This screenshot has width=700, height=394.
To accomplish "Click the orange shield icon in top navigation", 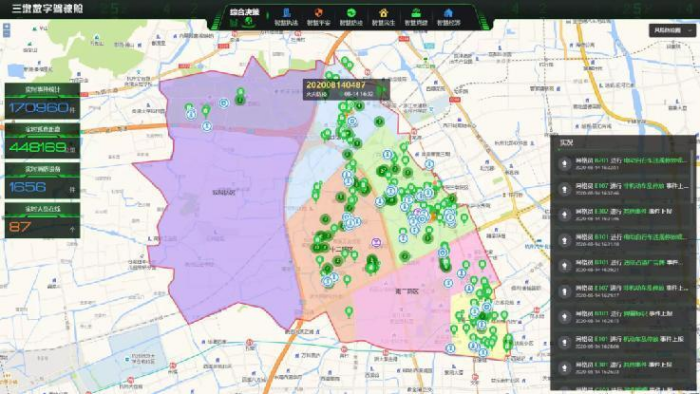I will [318, 13].
